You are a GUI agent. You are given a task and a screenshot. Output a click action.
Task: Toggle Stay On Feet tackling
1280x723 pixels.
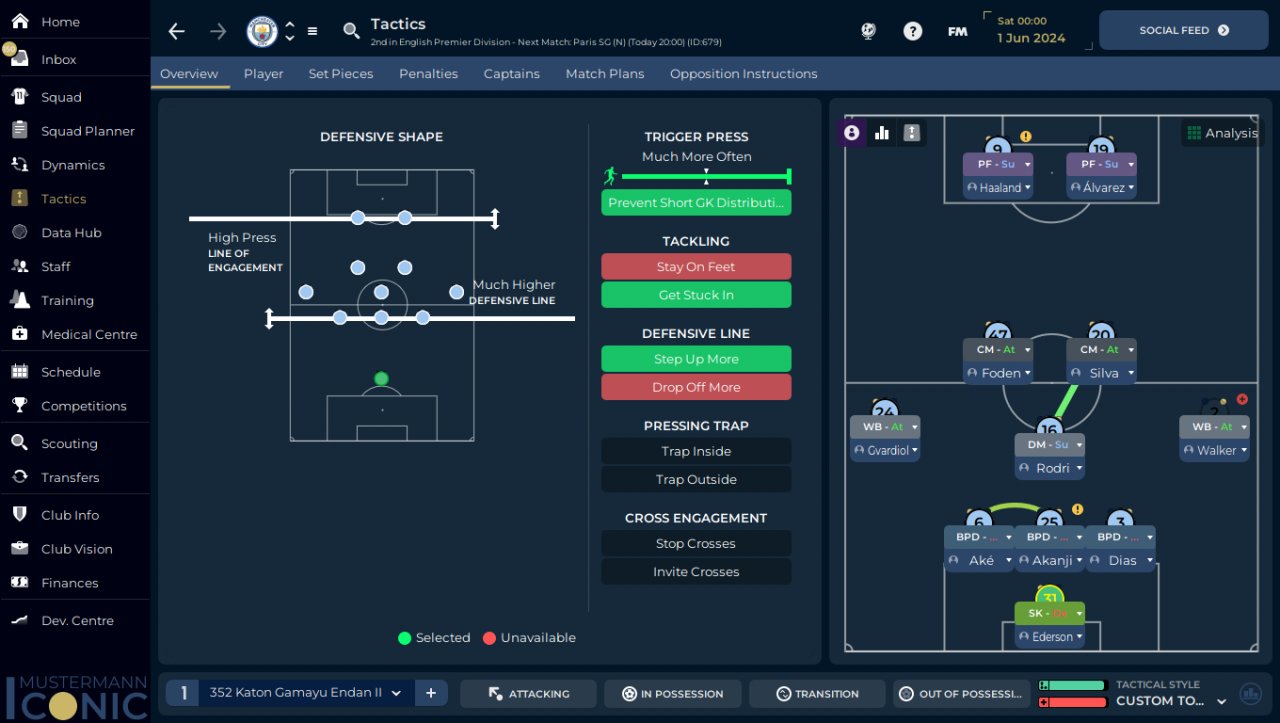pos(696,267)
